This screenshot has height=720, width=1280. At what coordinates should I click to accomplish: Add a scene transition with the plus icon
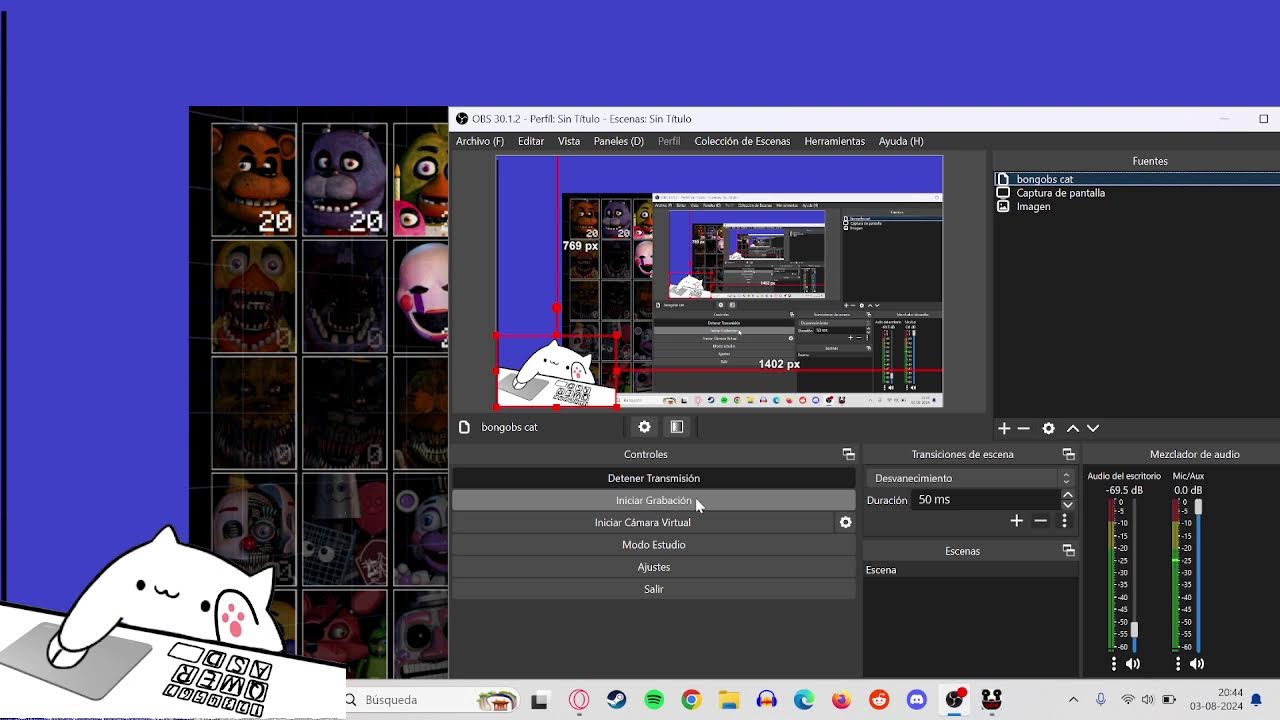[1016, 521]
